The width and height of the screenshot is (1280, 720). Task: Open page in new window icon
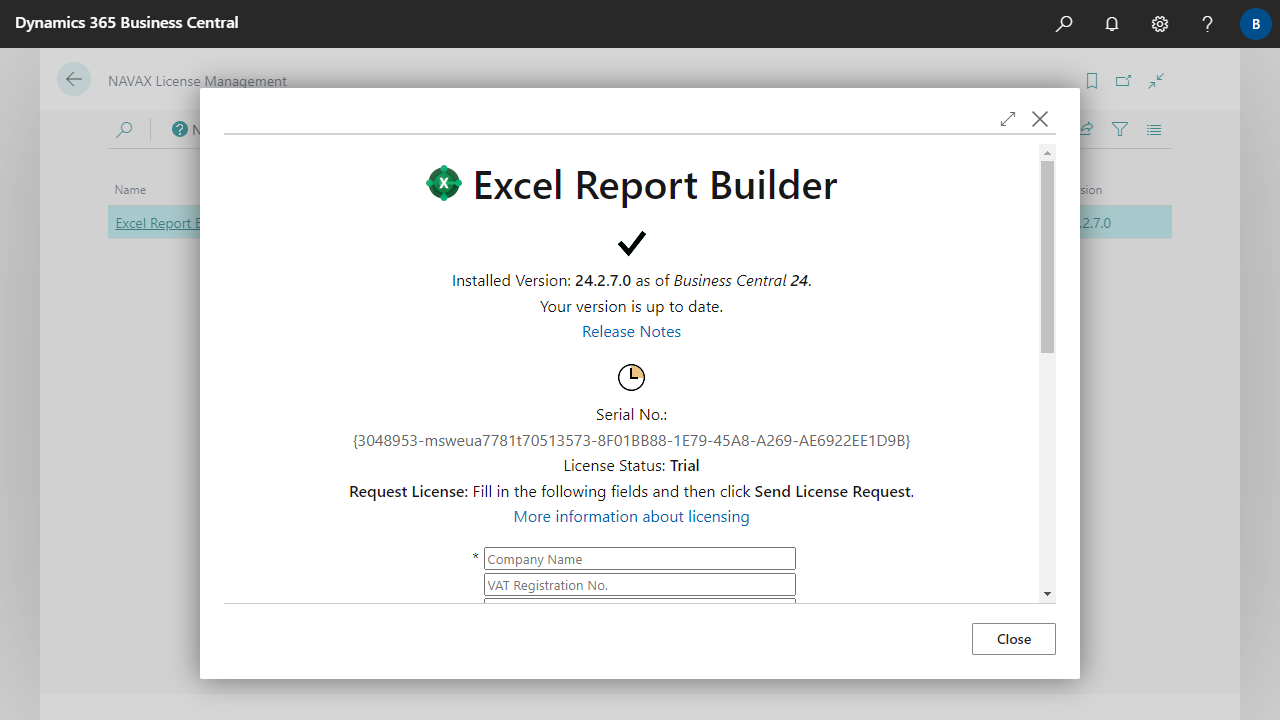point(1124,81)
